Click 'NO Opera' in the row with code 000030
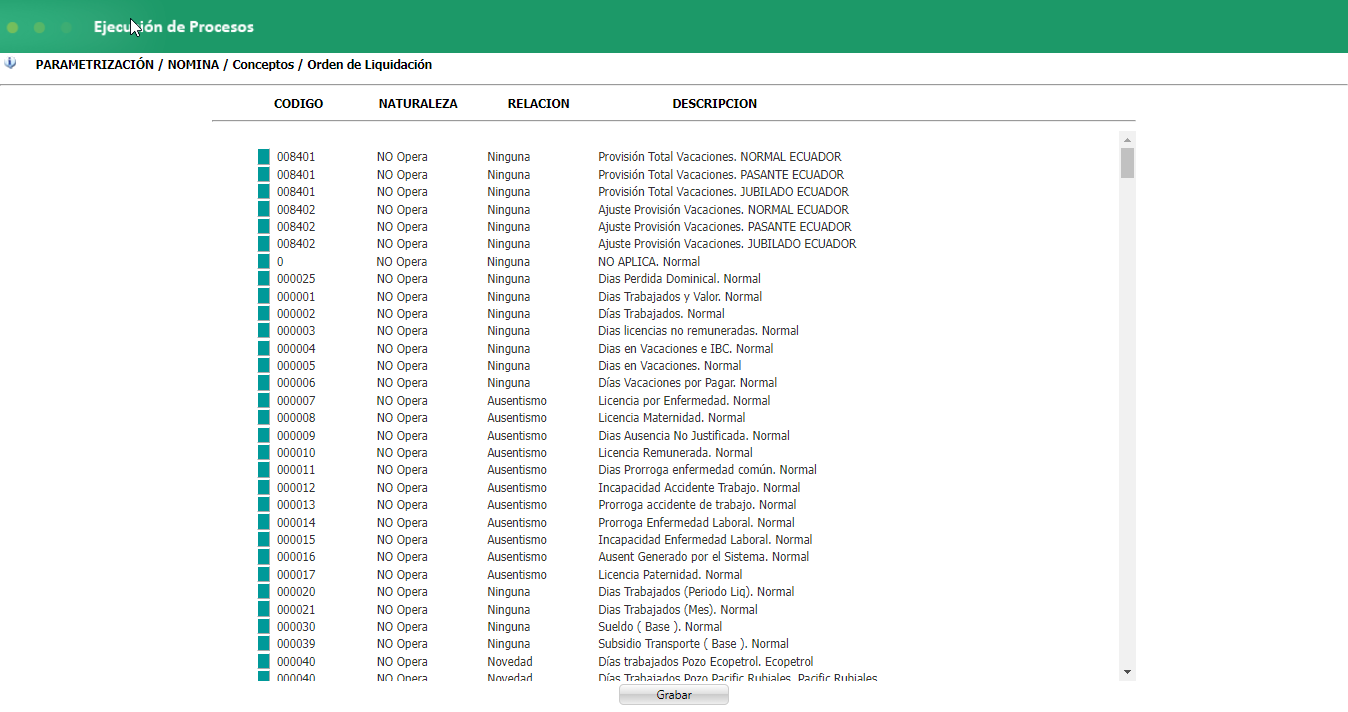The image size is (1348, 712). point(402,627)
